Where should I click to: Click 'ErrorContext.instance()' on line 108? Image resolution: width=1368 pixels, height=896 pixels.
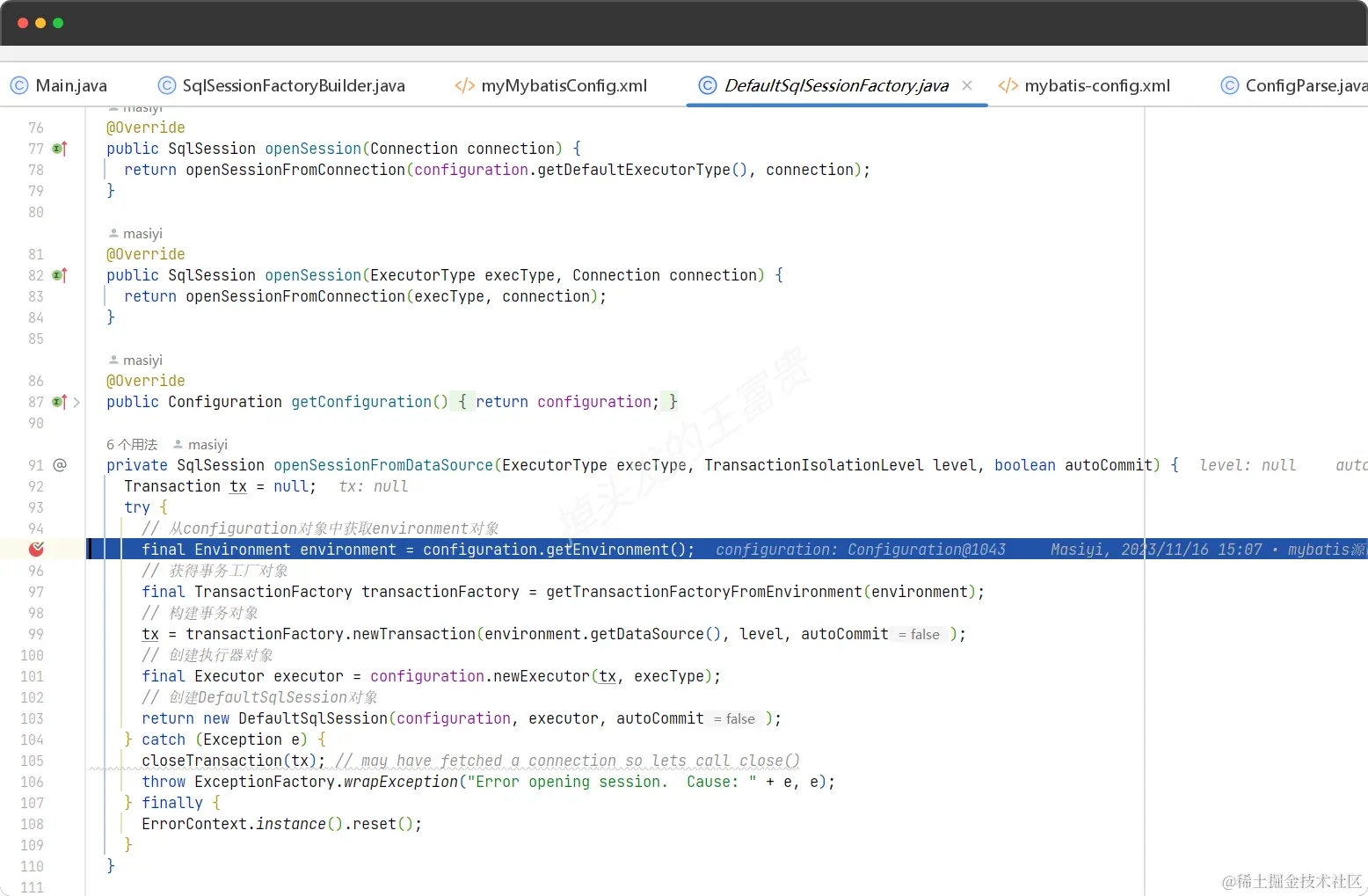tap(243, 824)
